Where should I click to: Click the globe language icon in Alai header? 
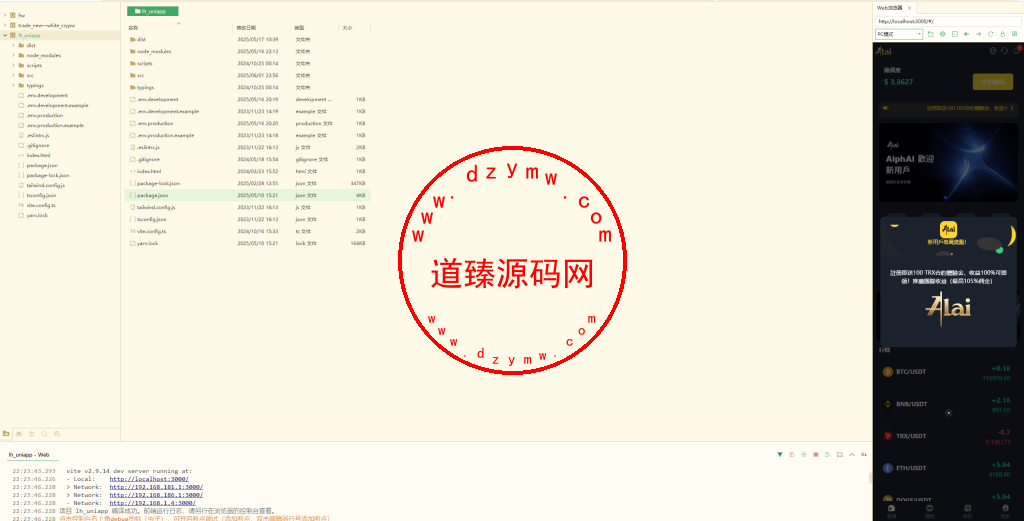[993, 50]
